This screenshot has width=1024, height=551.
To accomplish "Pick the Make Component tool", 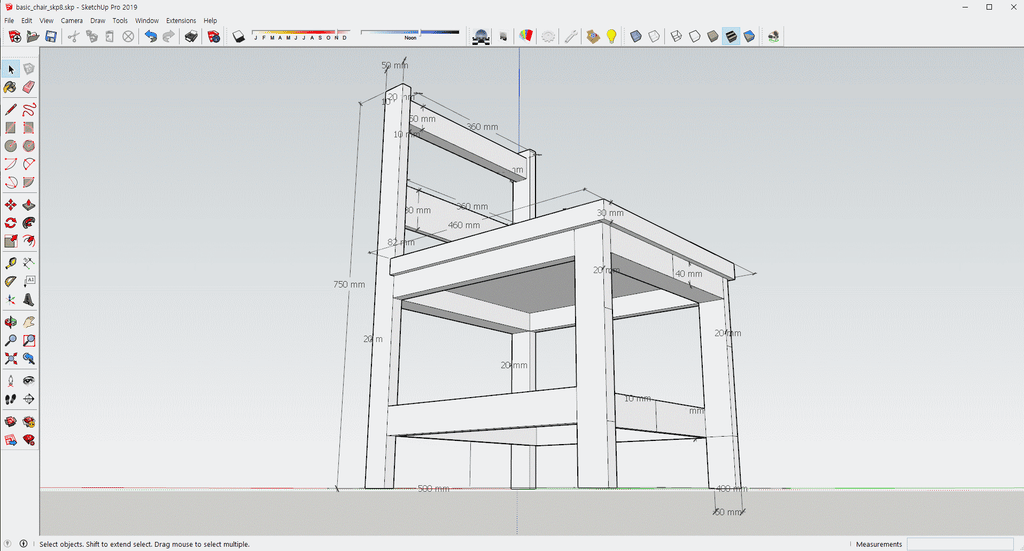I will (29, 69).
